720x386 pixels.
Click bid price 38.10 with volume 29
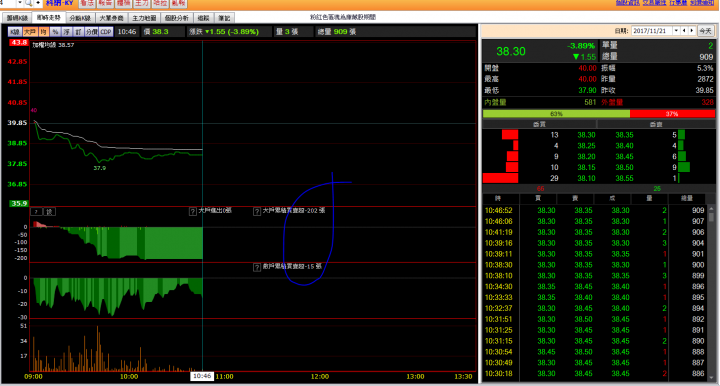click(586, 178)
